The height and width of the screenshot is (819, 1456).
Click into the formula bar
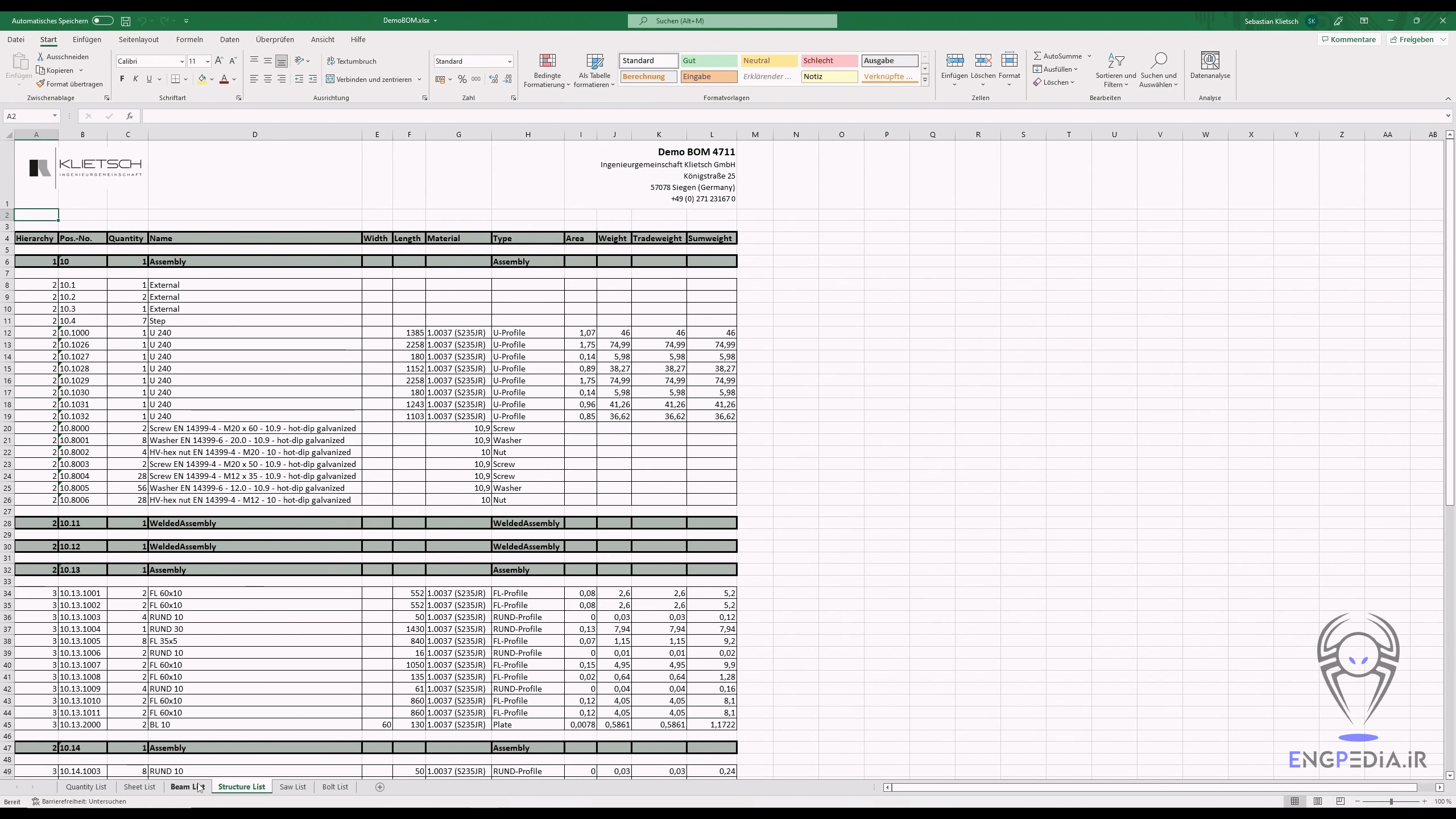pyautogui.click(x=793, y=116)
